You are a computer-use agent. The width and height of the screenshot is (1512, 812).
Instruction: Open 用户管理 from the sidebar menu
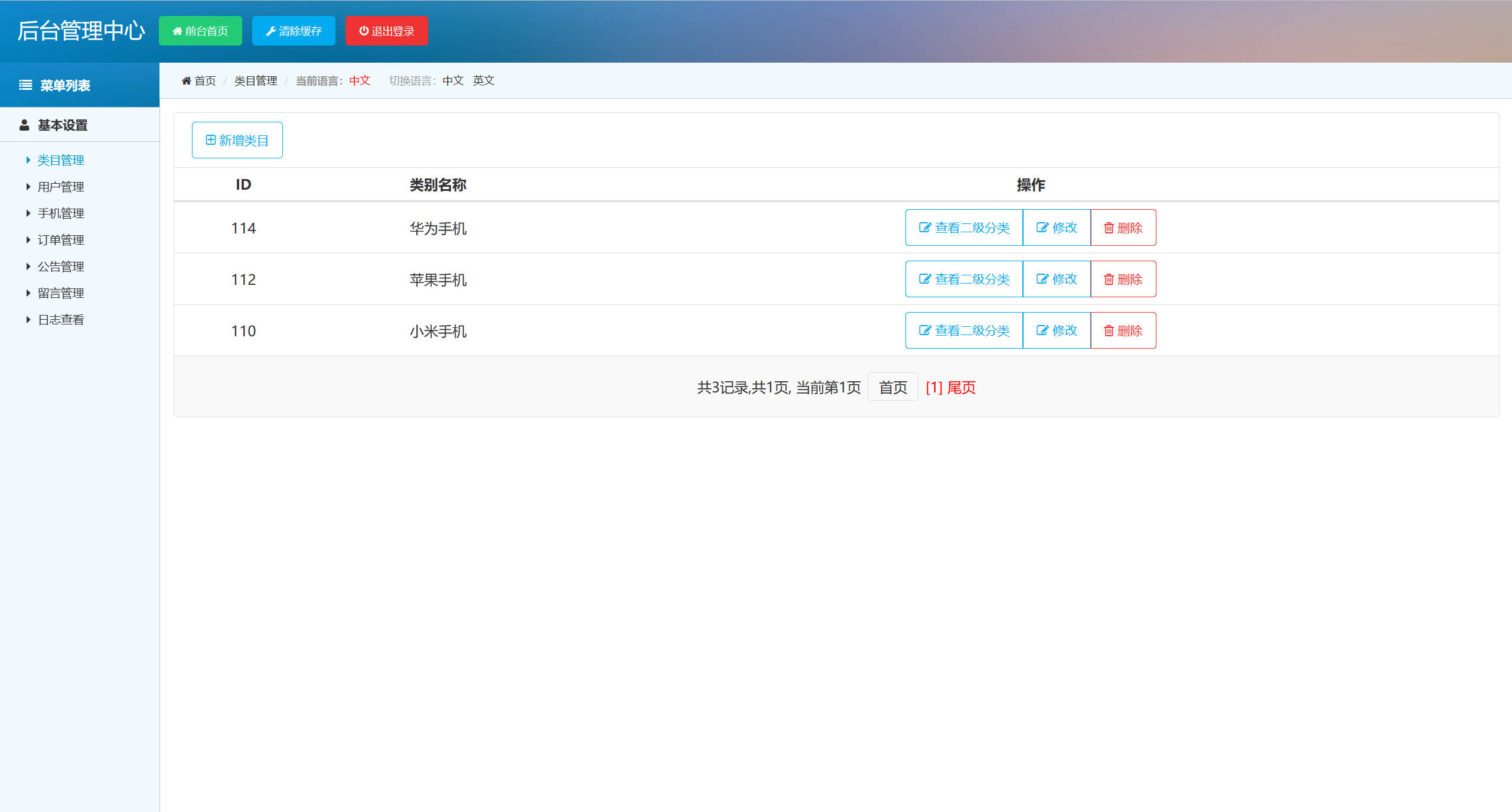(x=61, y=186)
